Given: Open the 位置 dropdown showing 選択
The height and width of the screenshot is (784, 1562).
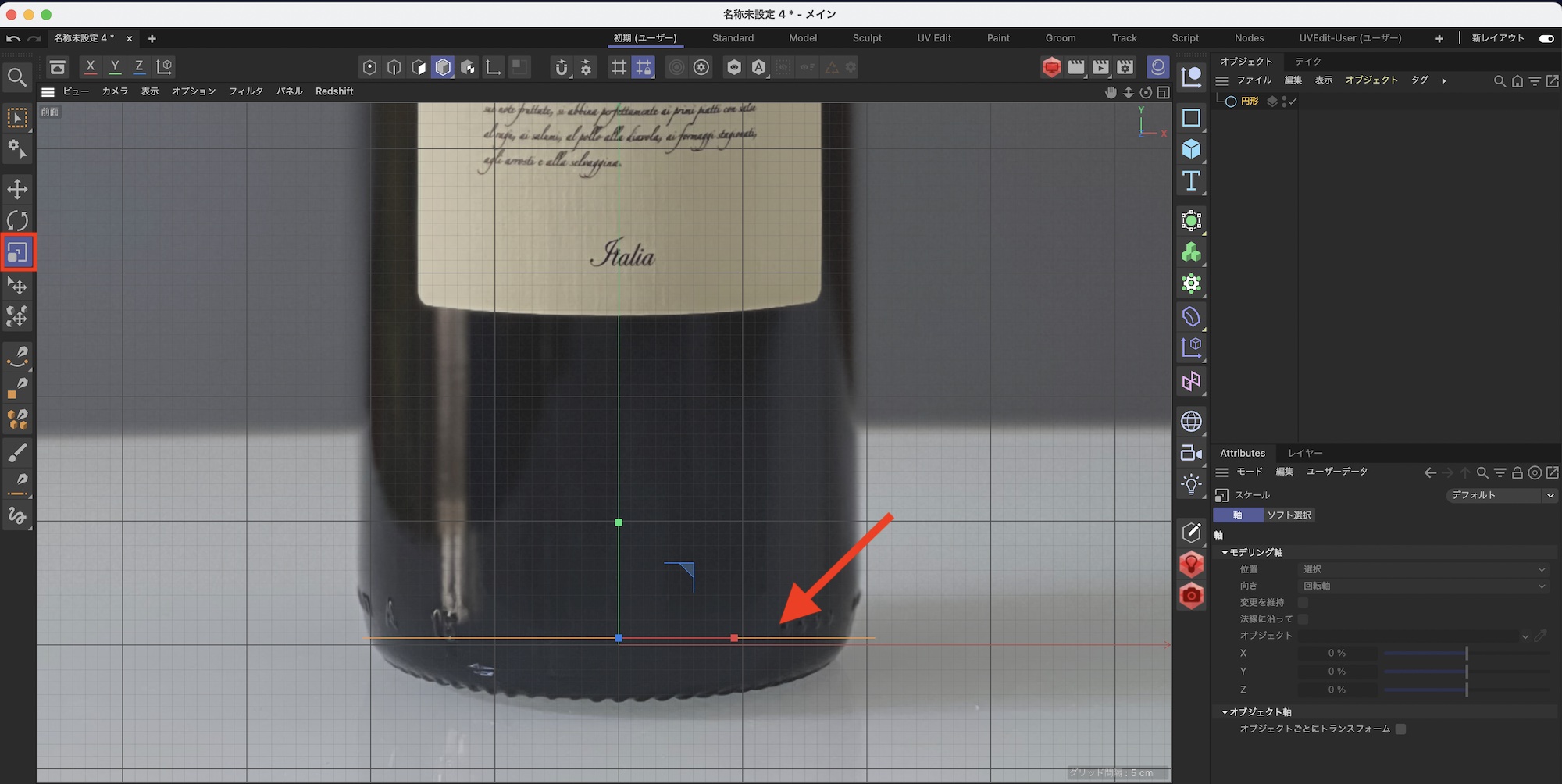Looking at the screenshot, I should click(1423, 569).
